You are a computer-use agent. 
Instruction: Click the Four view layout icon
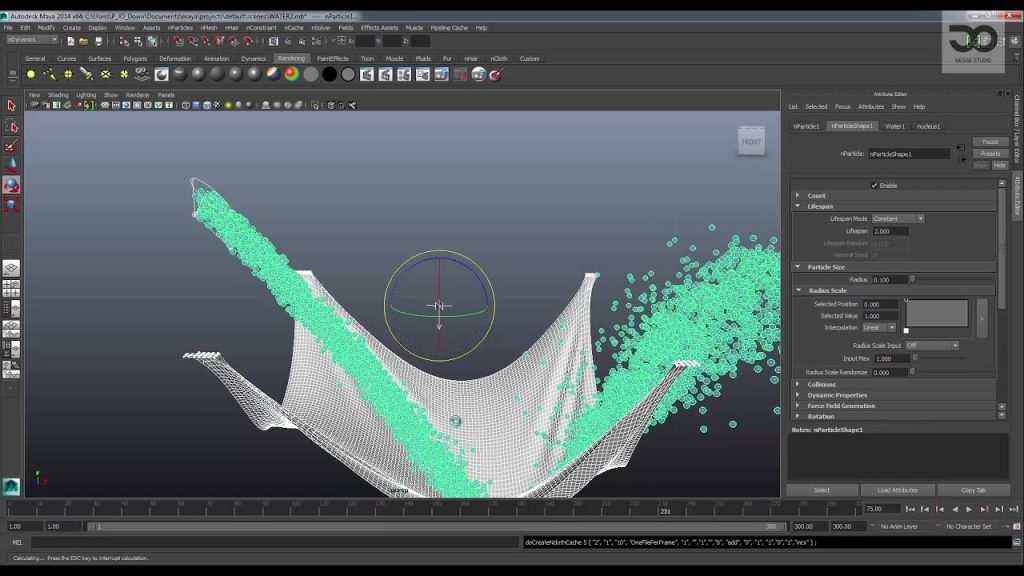coord(11,288)
